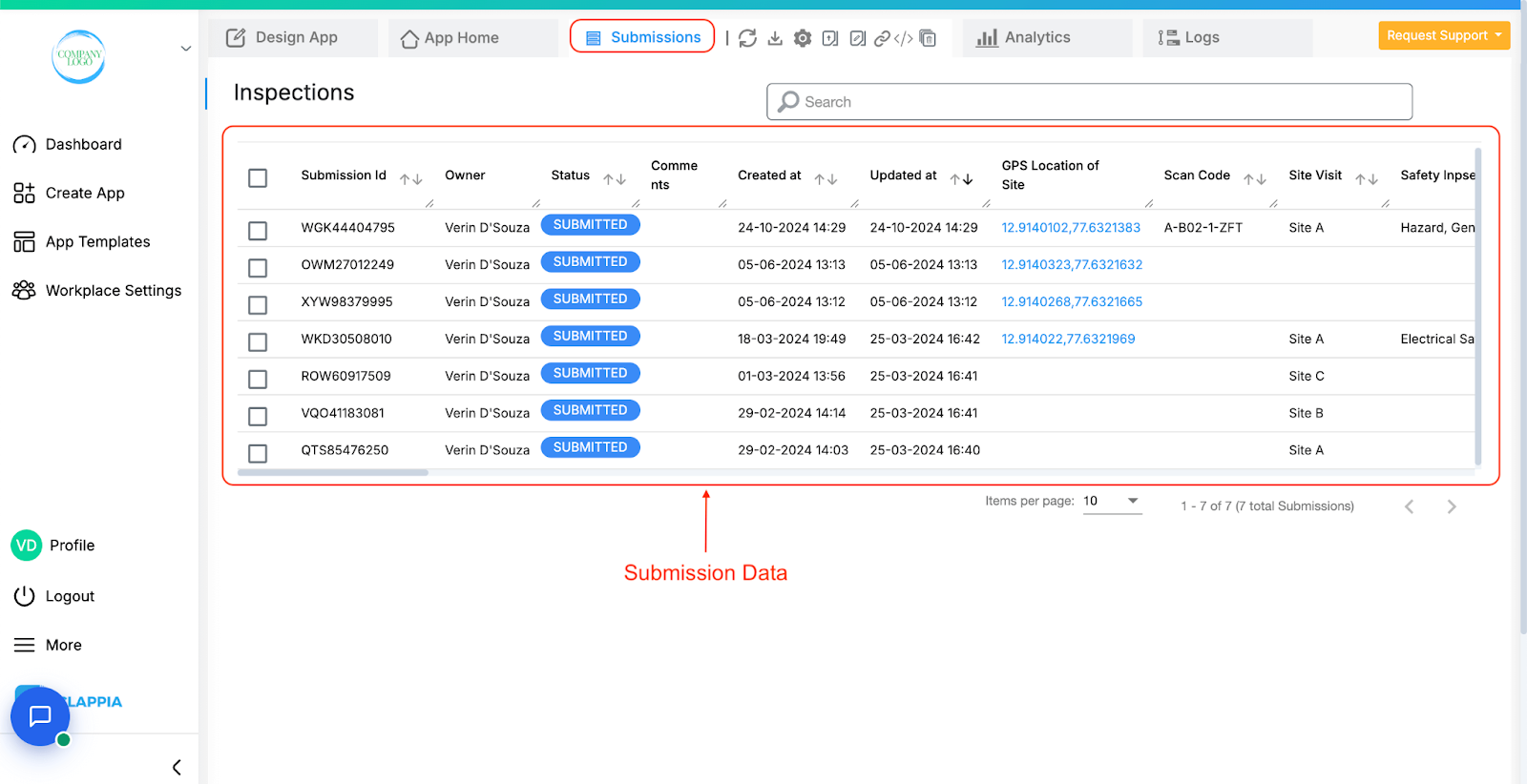Switch to the App Home tab
The height and width of the screenshot is (784, 1527).
(x=472, y=38)
